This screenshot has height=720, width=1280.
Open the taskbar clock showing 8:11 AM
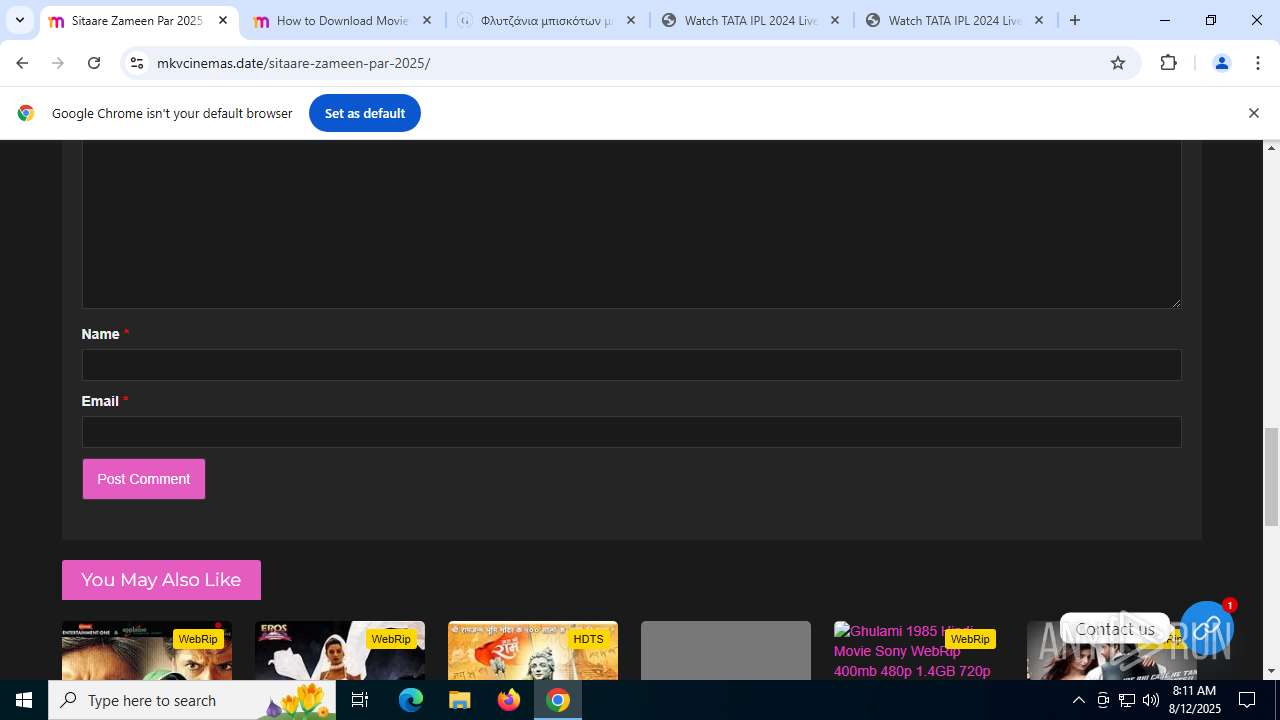point(1194,700)
